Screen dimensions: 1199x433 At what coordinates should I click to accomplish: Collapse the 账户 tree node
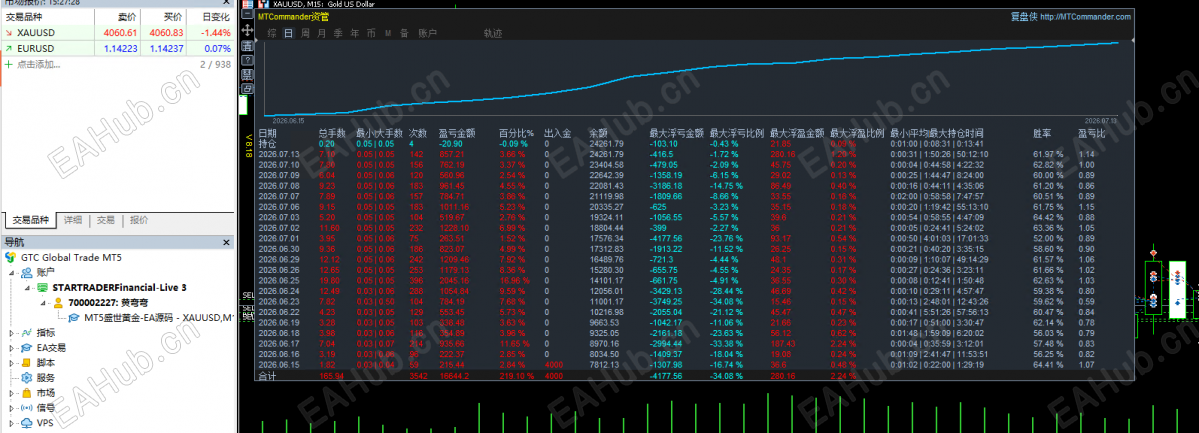(x=11, y=272)
